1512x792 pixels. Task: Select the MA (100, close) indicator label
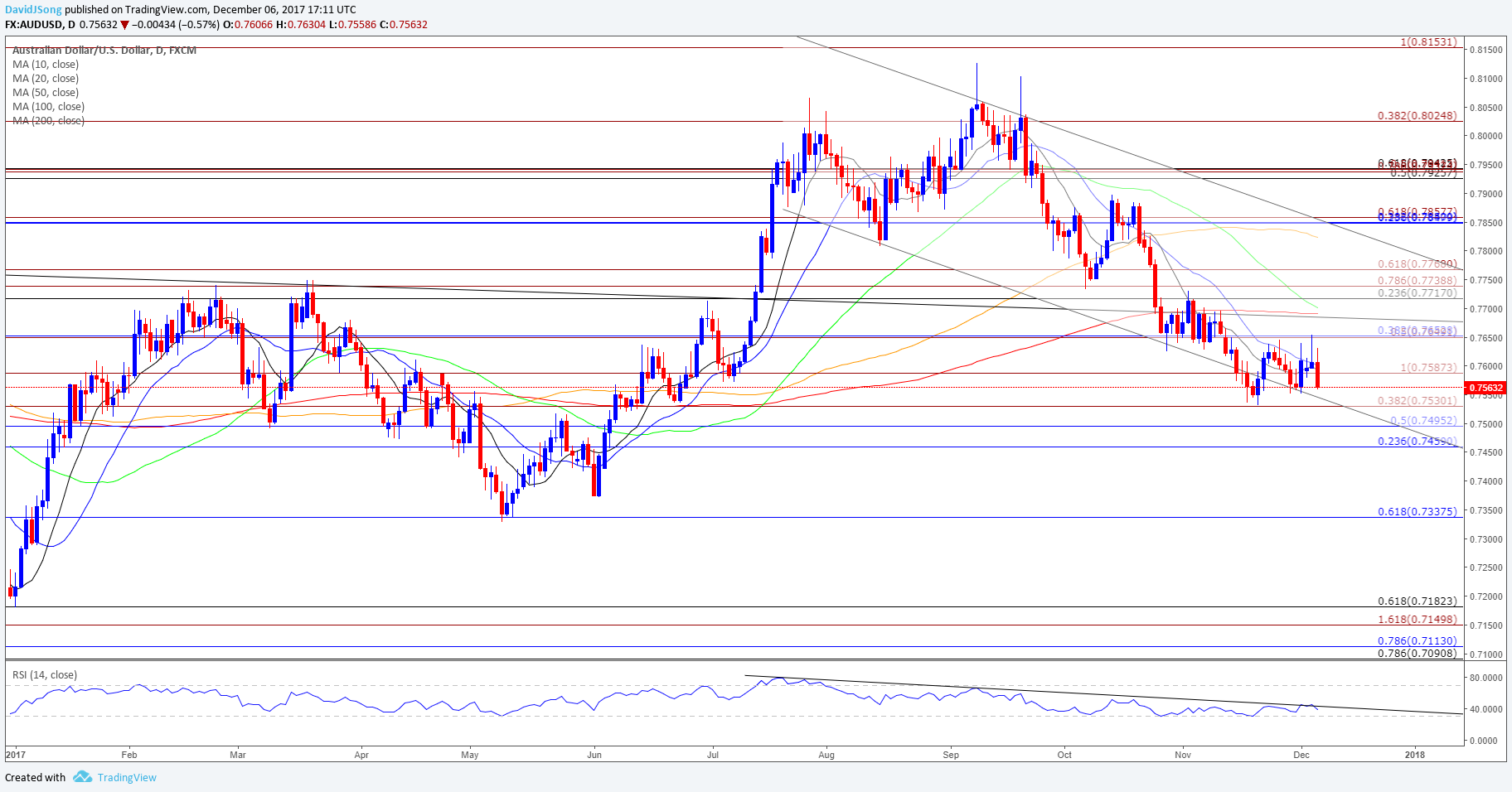48,107
